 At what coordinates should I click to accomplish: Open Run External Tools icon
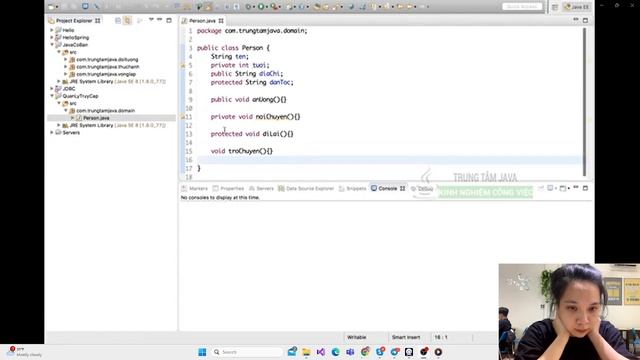pos(274,7)
